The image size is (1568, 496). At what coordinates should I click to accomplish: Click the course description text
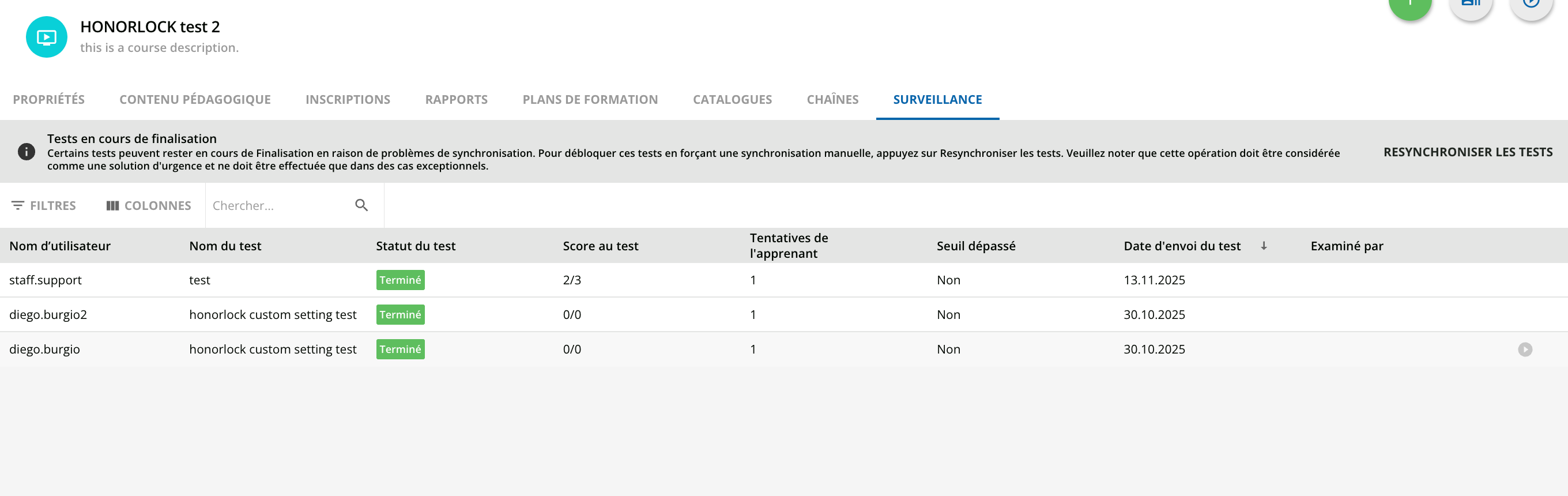pyautogui.click(x=160, y=47)
